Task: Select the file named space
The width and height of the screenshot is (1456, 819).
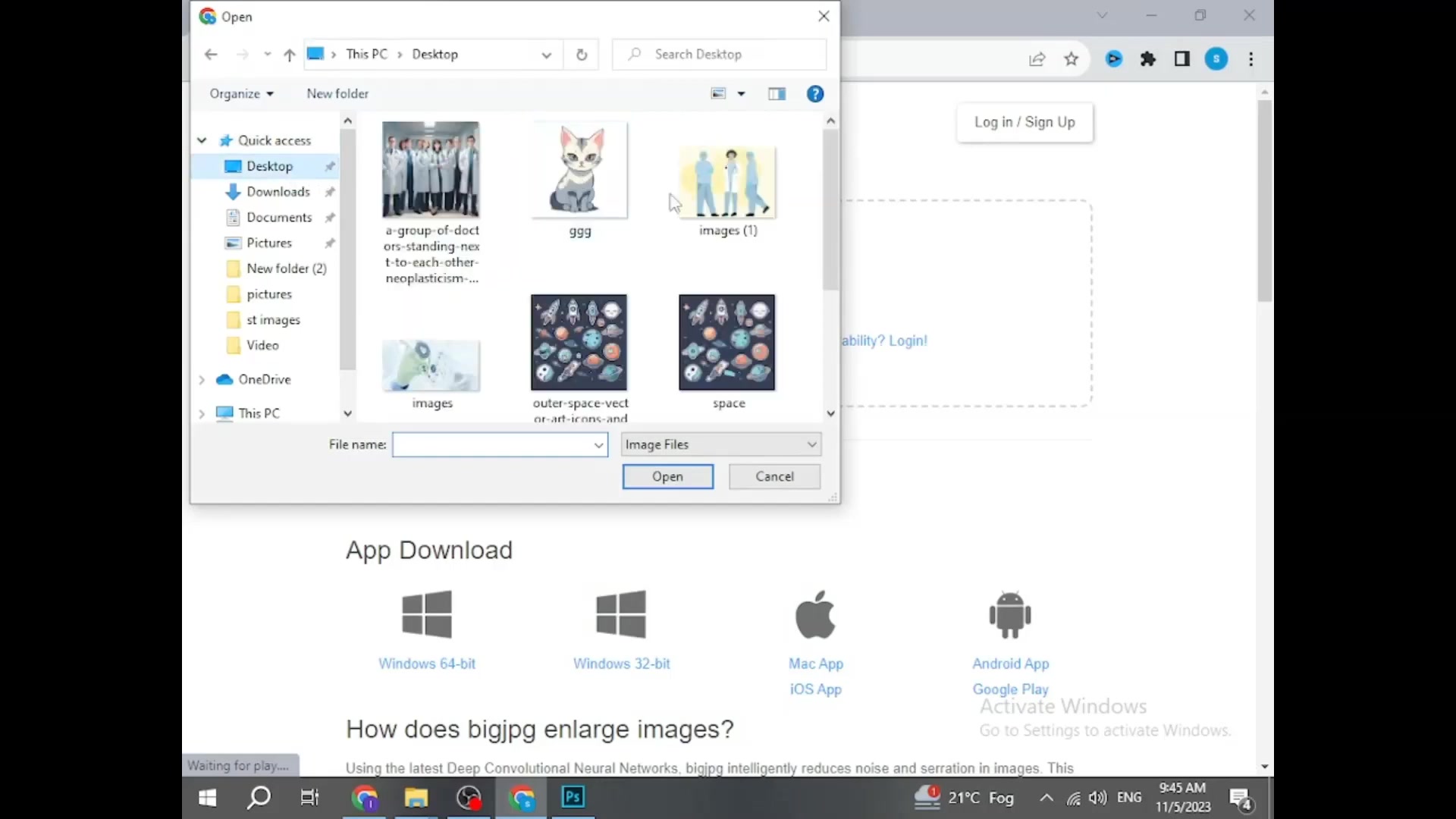Action: (727, 343)
